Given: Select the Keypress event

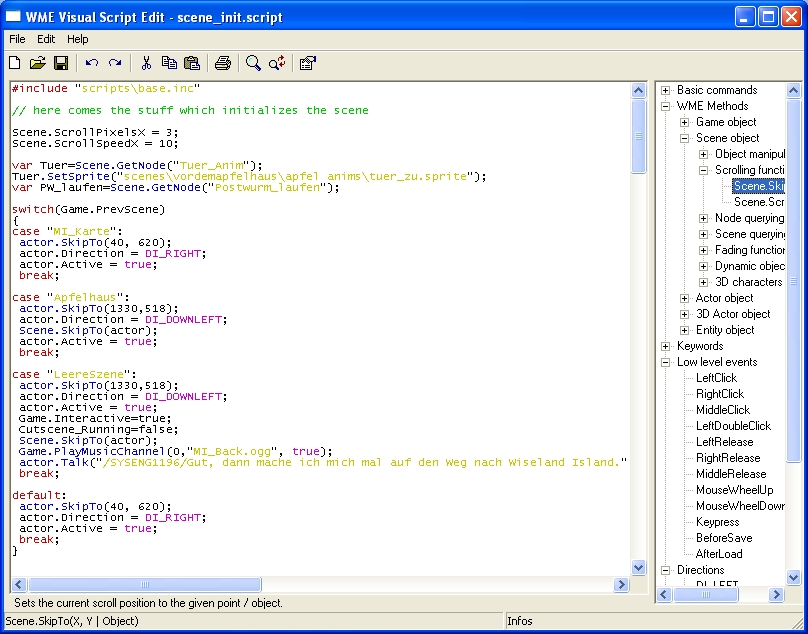Looking at the screenshot, I should (x=717, y=522).
